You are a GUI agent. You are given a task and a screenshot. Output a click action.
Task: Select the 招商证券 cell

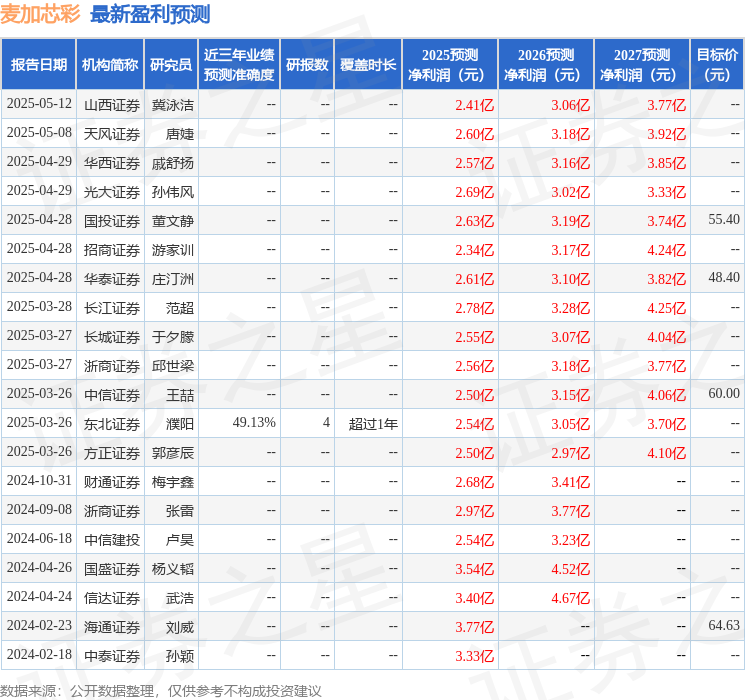coord(112,250)
